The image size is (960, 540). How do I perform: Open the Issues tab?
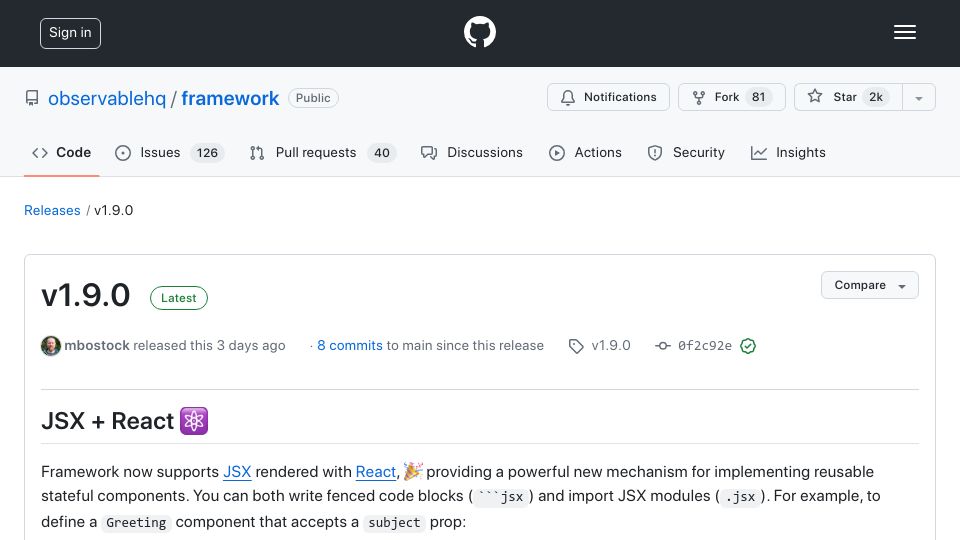(169, 152)
